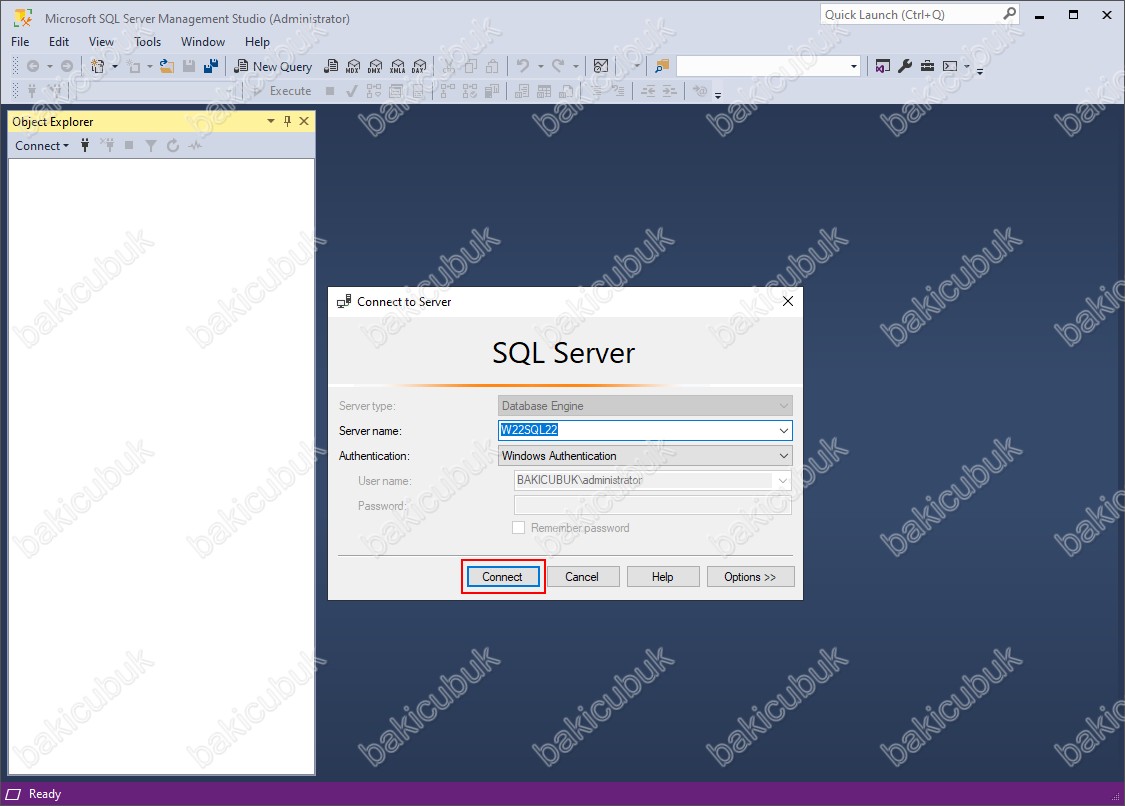Click the Connect button in dialog
This screenshot has height=806, width=1125.
click(502, 576)
